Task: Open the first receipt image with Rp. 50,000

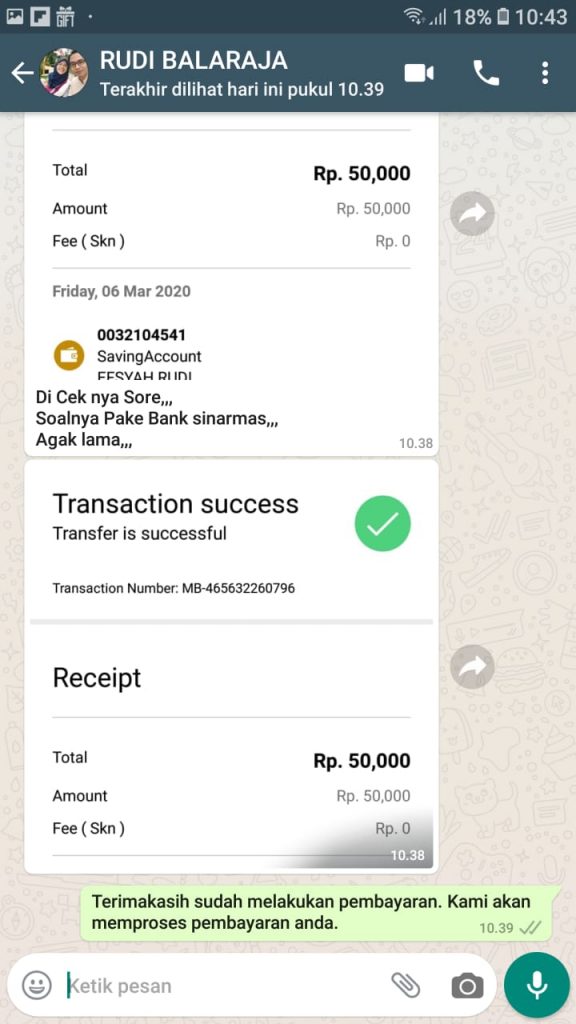Action: tap(231, 248)
